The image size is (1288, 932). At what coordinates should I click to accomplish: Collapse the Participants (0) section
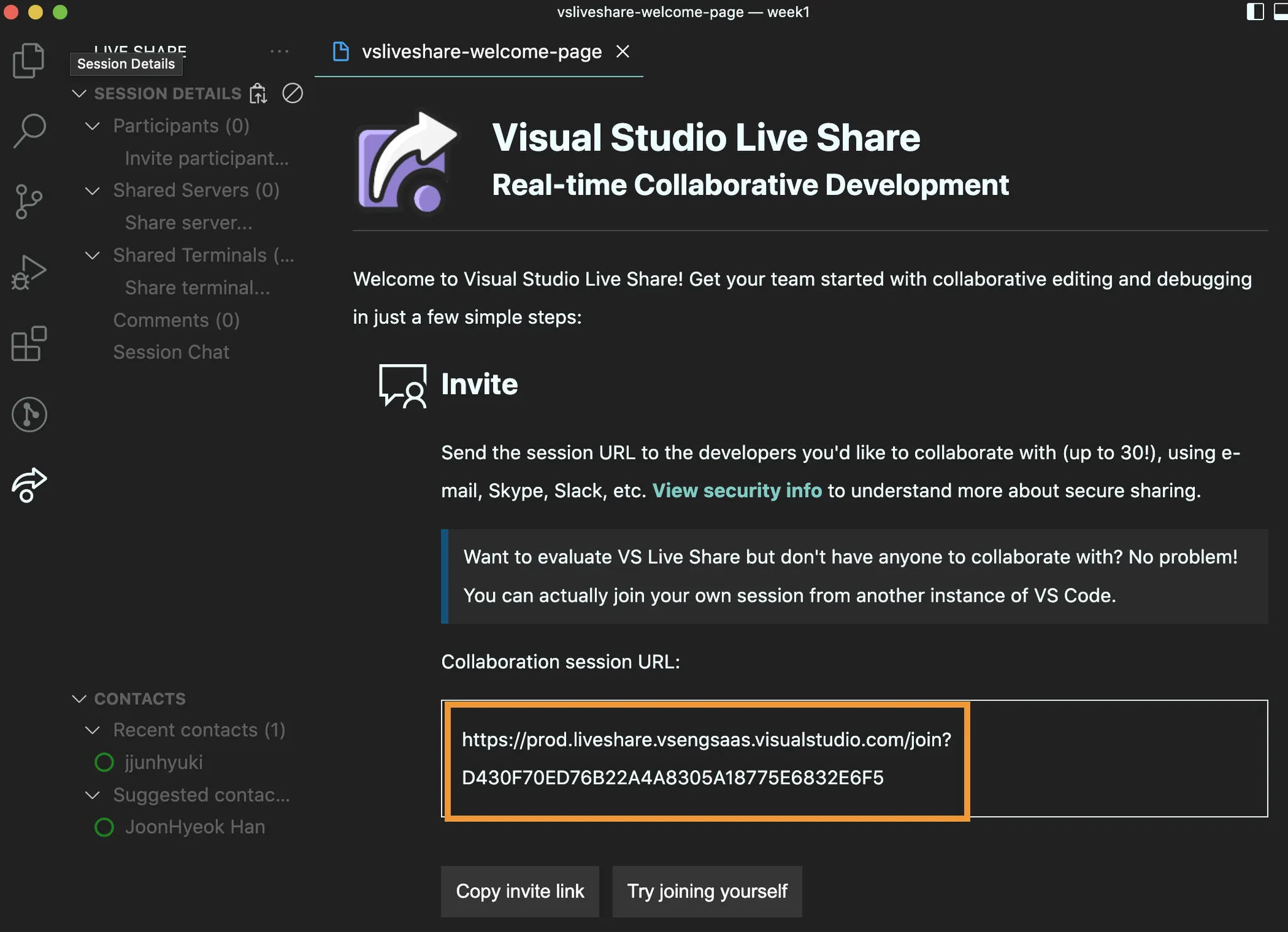click(x=92, y=126)
